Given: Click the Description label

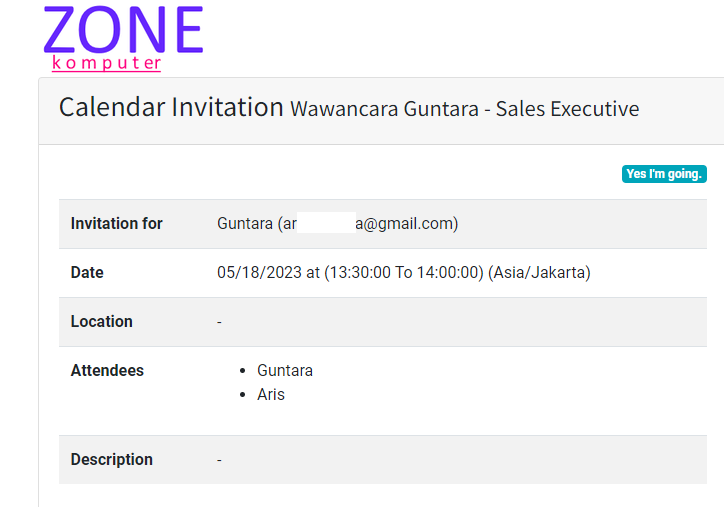Looking at the screenshot, I should click(x=112, y=459).
